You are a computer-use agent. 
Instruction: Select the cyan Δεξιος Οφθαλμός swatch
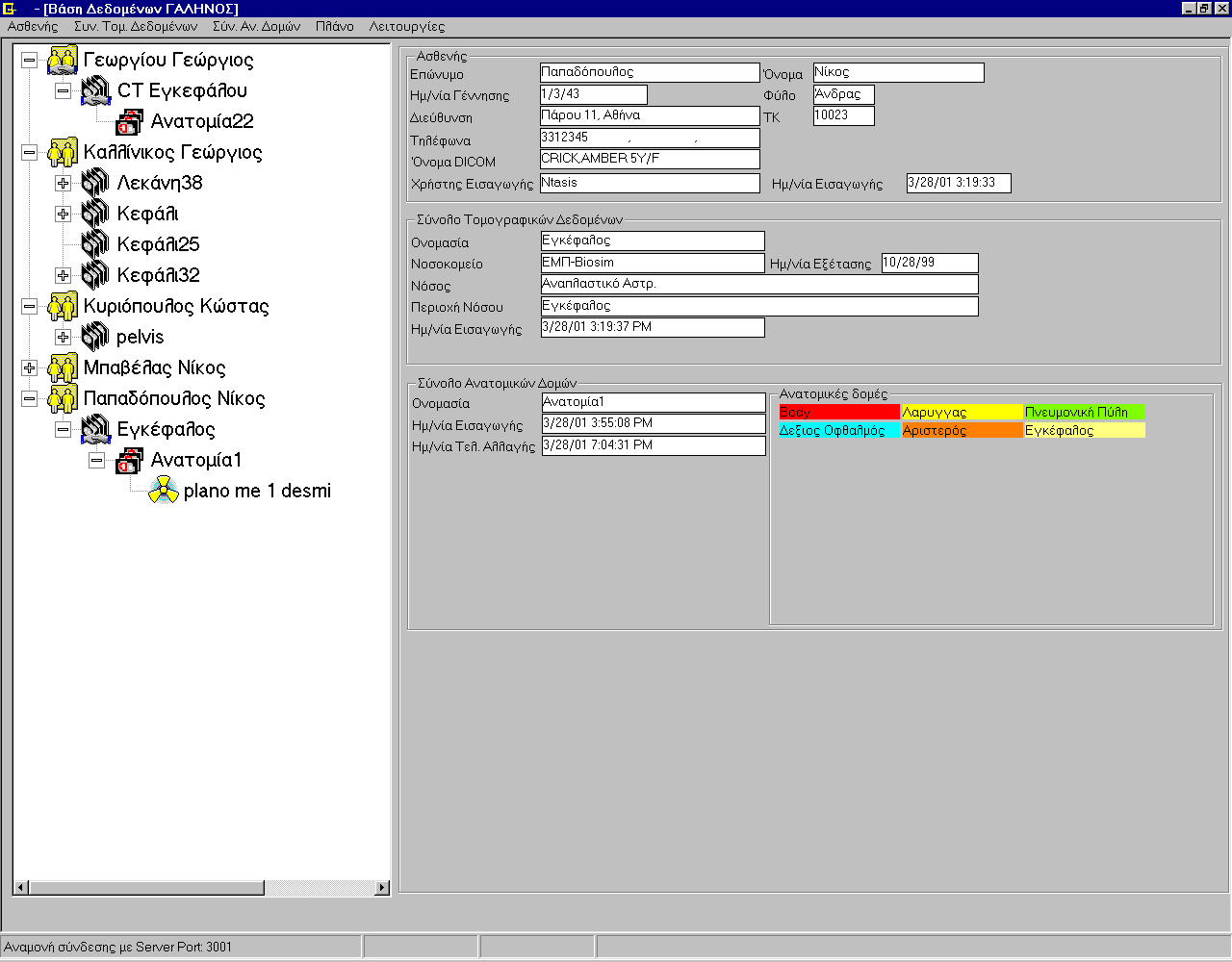[x=839, y=430]
